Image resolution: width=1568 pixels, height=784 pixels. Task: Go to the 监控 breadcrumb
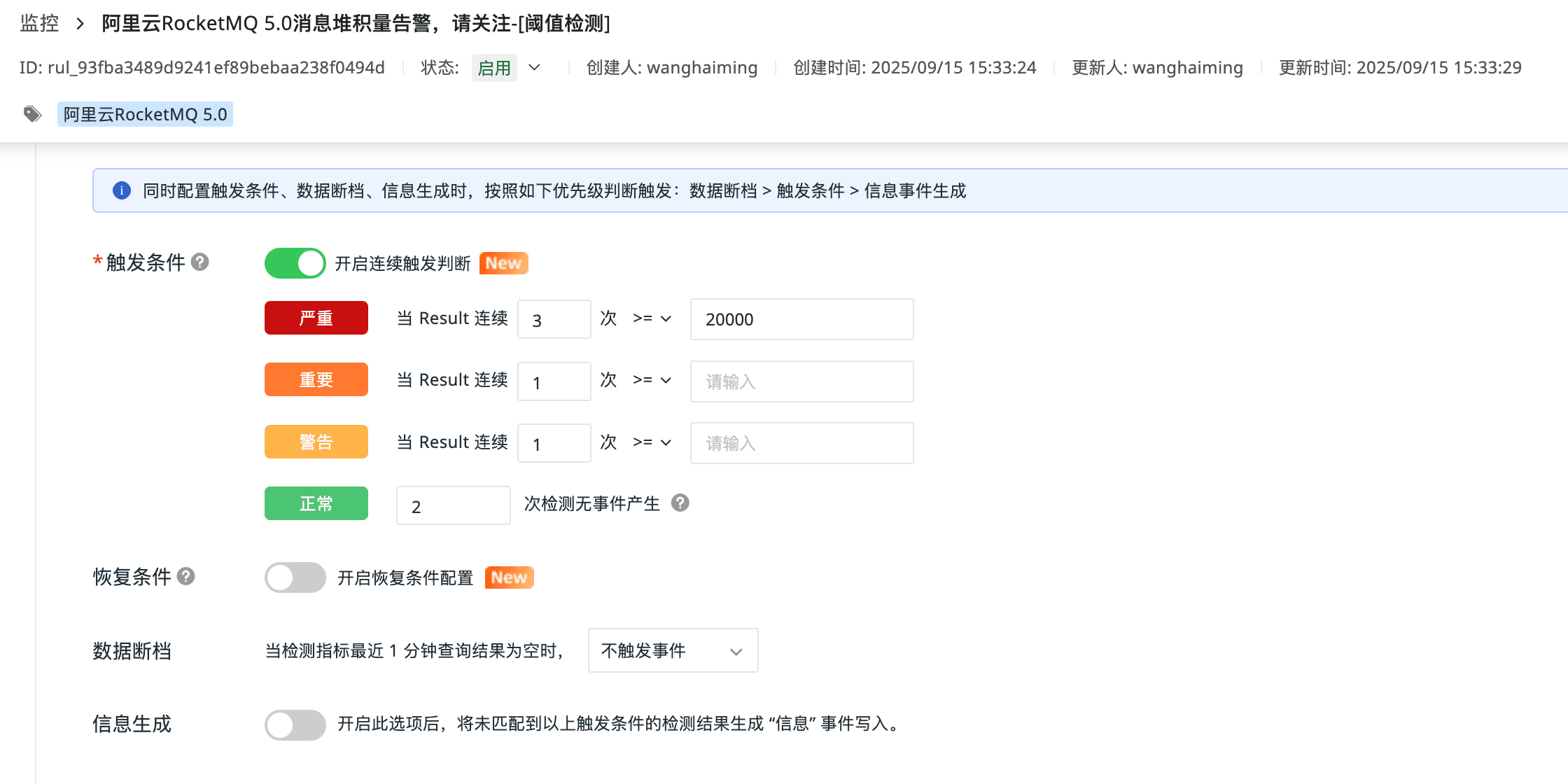coord(39,24)
